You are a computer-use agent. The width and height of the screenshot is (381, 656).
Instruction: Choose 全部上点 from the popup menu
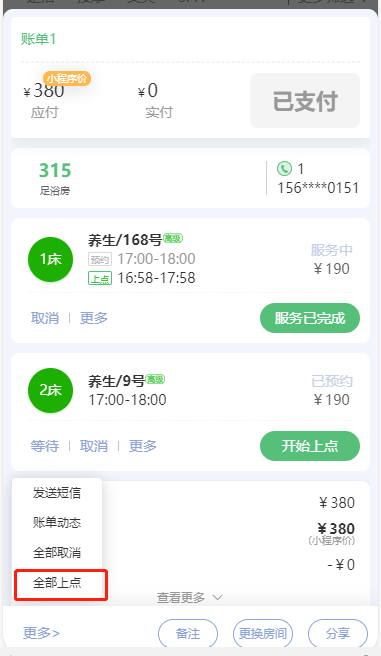click(x=57, y=583)
